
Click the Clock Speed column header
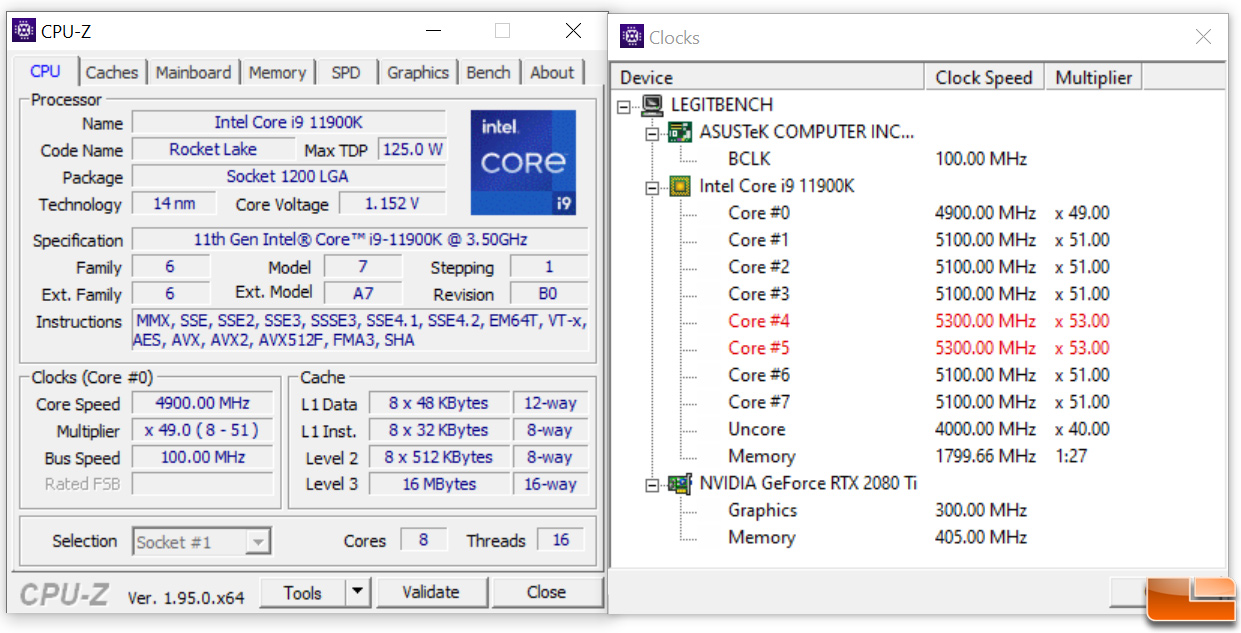point(984,77)
